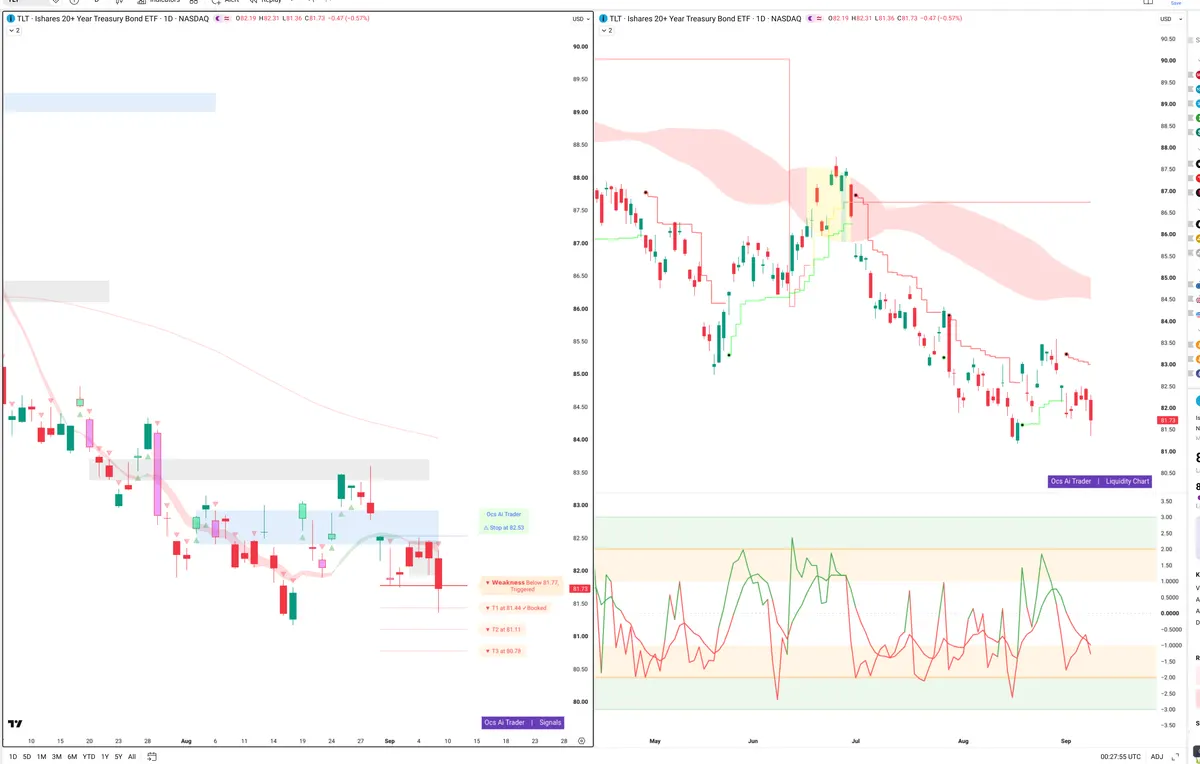Click the 'Weakness Below 81.77 Triggered' label
Screen dimensions: 1200x764
click(522, 586)
